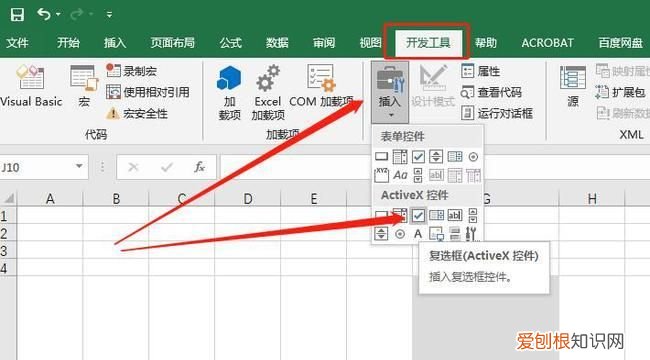
Task: Switch to the 页面布局 tab
Action: point(172,42)
